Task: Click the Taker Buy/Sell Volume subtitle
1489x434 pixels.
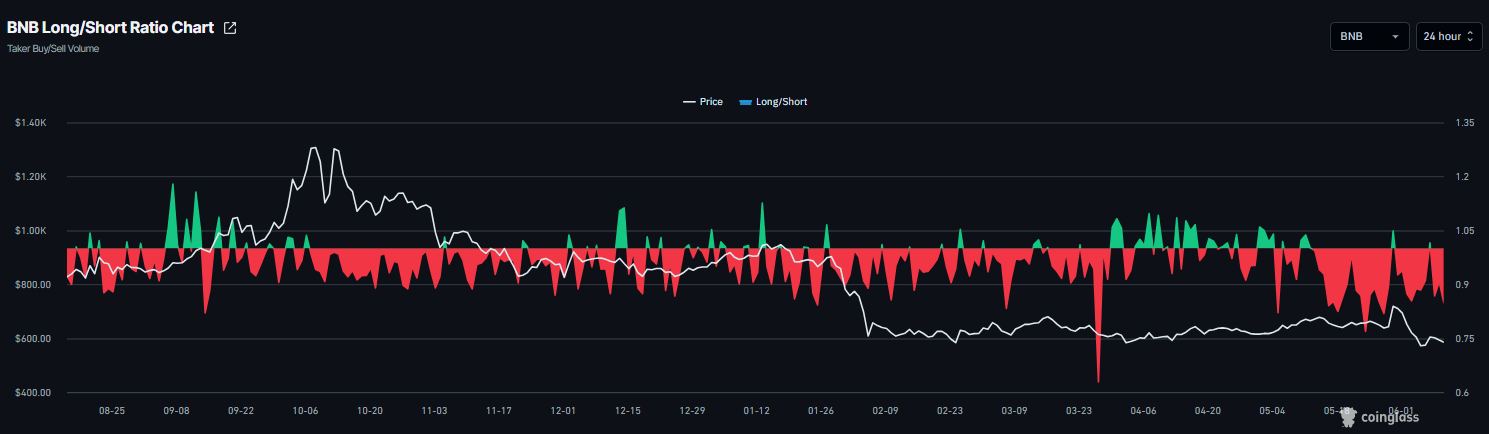Action: click(x=53, y=48)
